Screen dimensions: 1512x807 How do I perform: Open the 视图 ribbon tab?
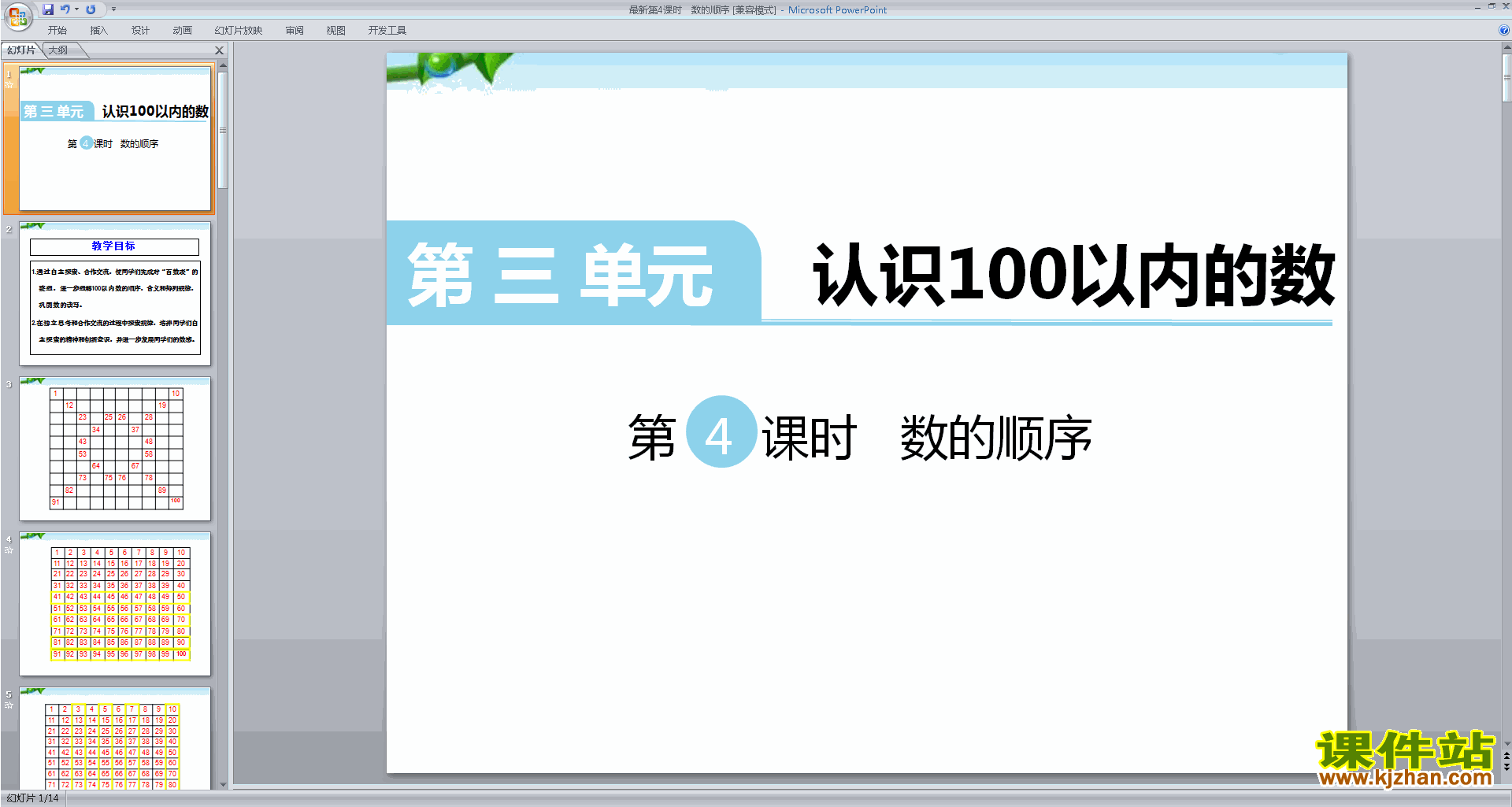pos(335,31)
